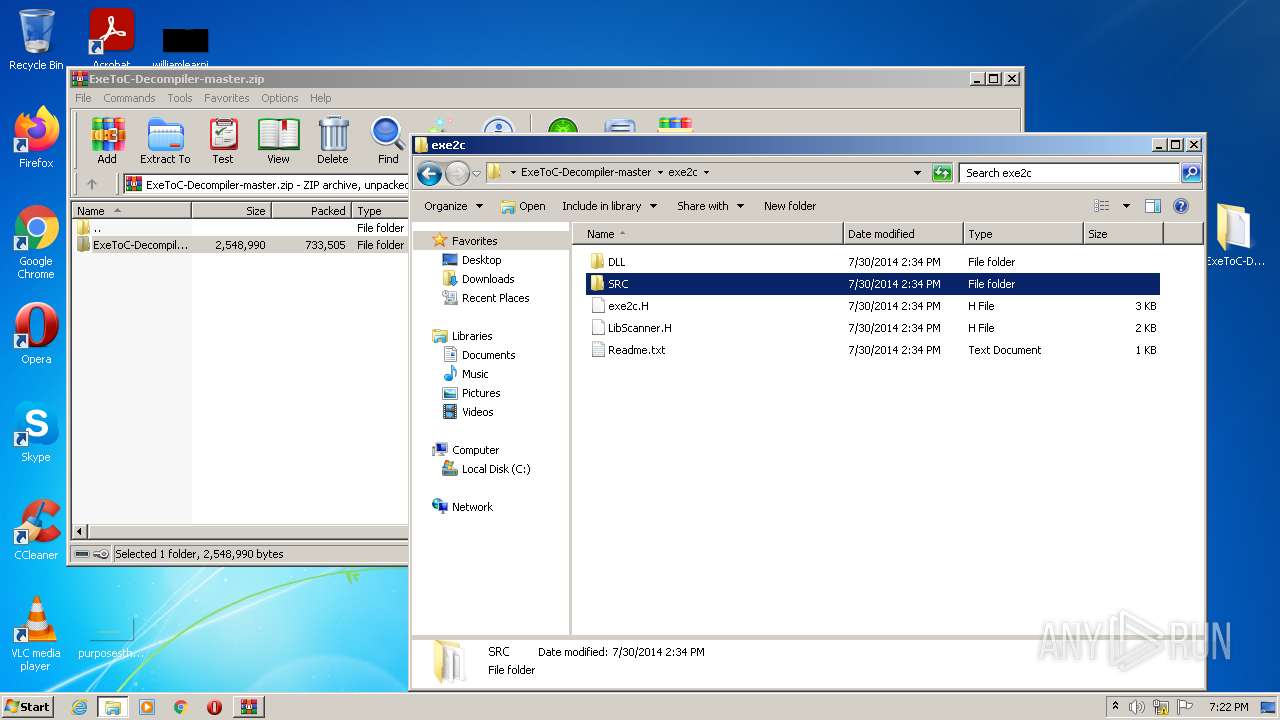Select Local Disk (C:) in tree
This screenshot has width=1280, height=720.
pos(496,469)
